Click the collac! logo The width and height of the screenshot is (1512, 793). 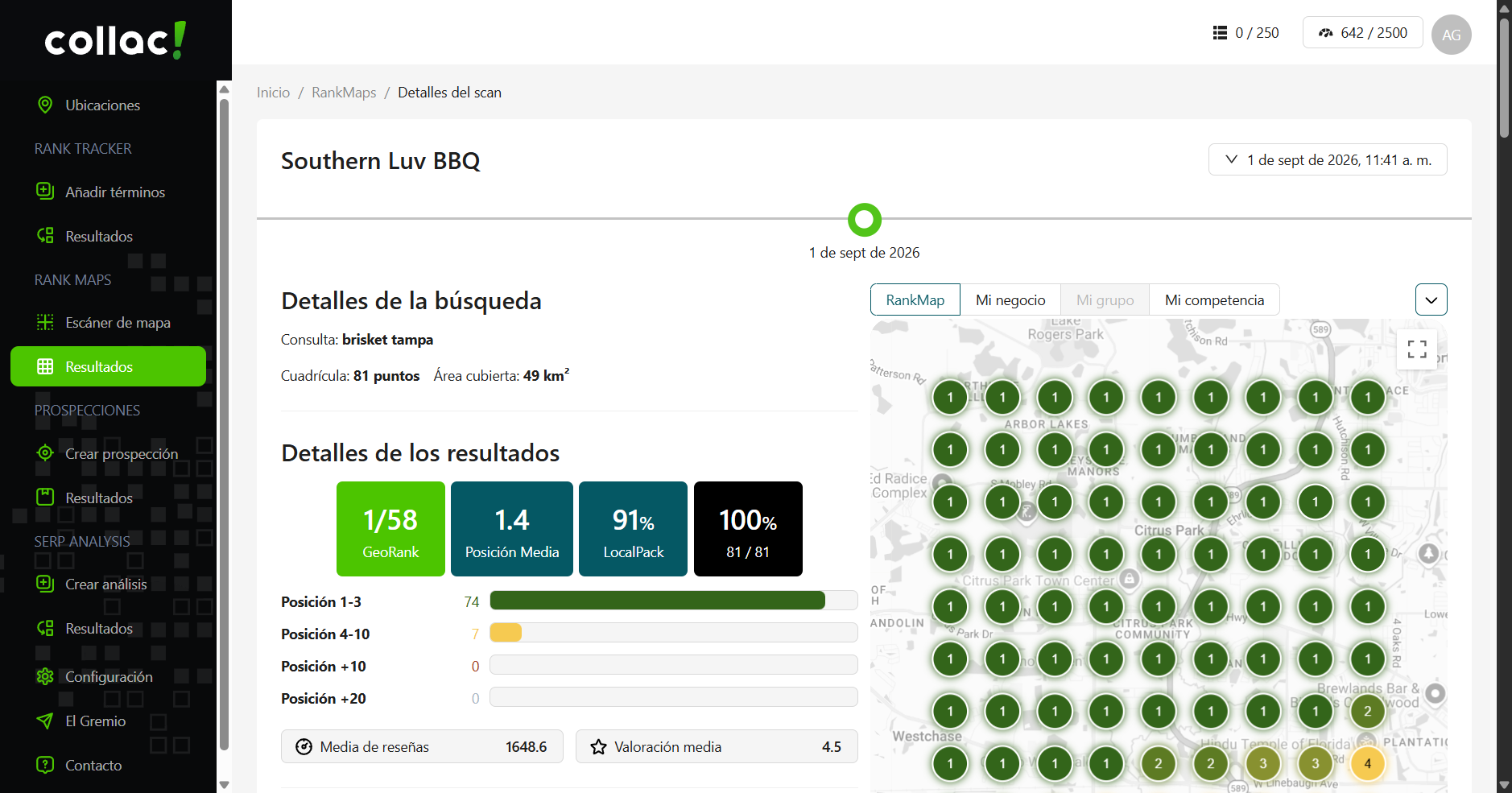pyautogui.click(x=115, y=40)
